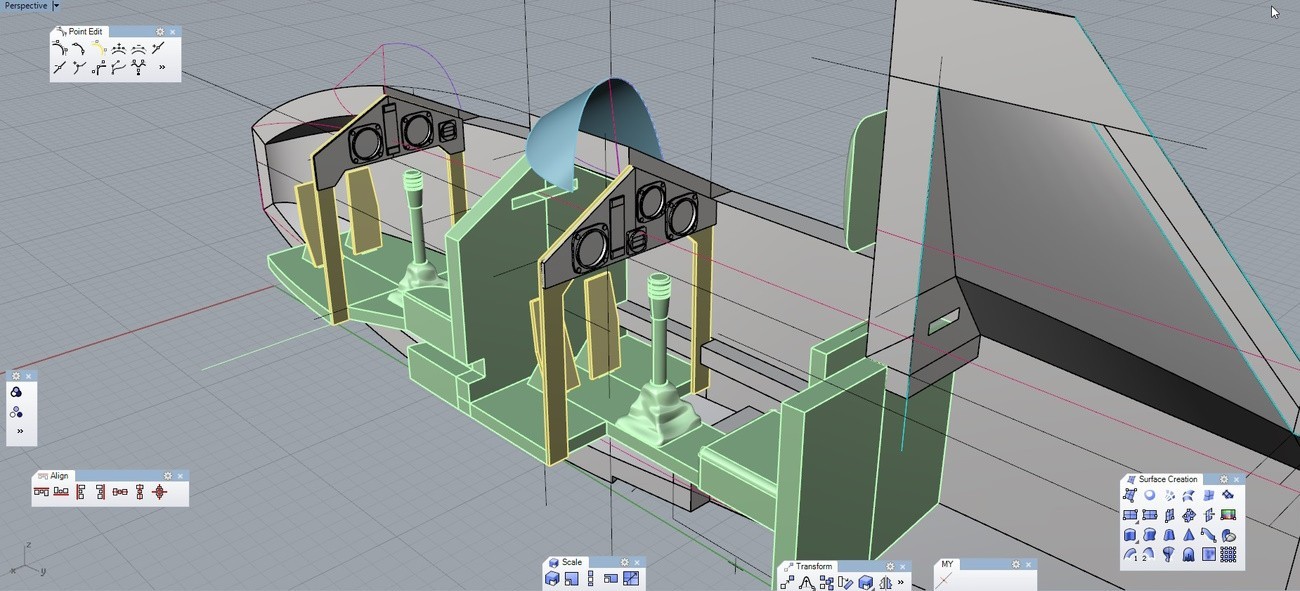Open the Point Edit toolbar gear options
This screenshot has width=1300, height=591.
(x=160, y=32)
